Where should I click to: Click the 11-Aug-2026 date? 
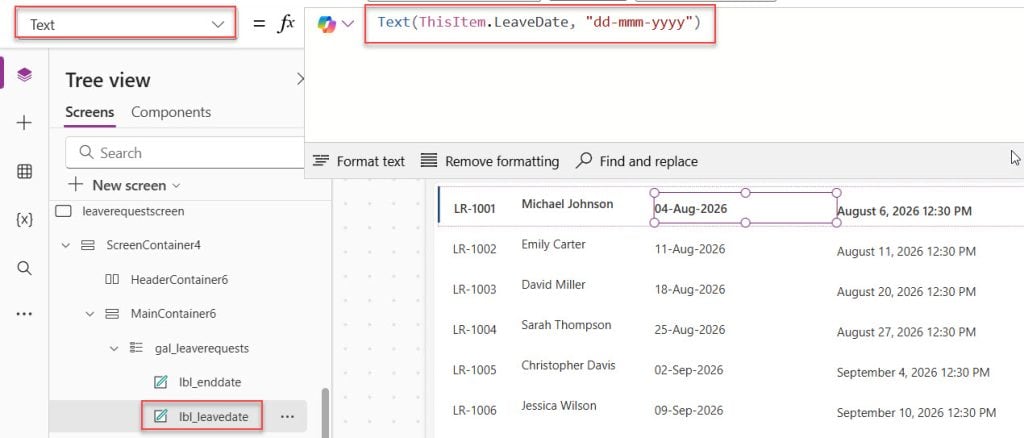click(690, 249)
